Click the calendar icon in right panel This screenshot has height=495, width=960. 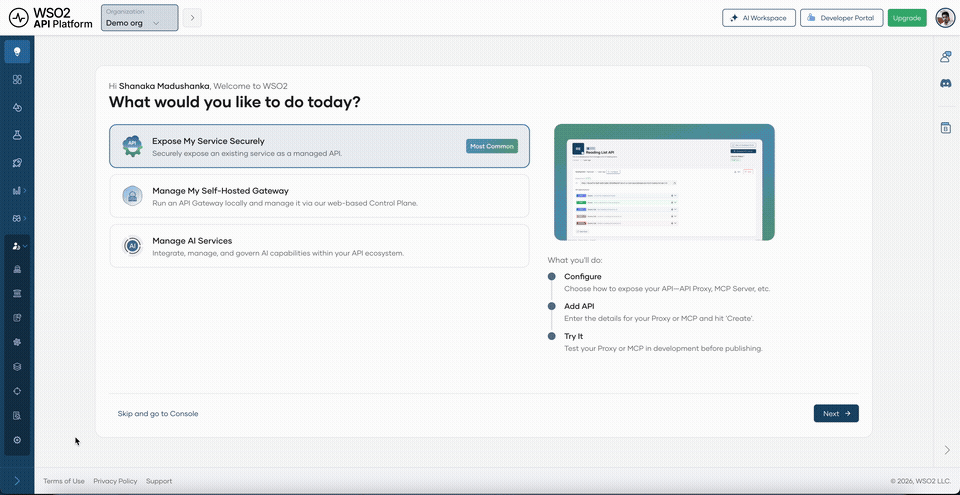click(x=945, y=127)
